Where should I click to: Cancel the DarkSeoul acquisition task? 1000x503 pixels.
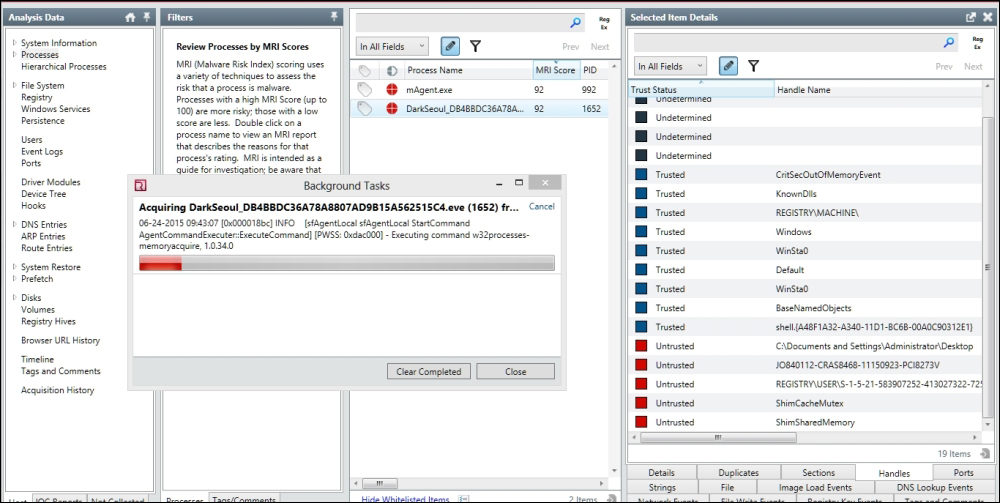[x=541, y=207]
